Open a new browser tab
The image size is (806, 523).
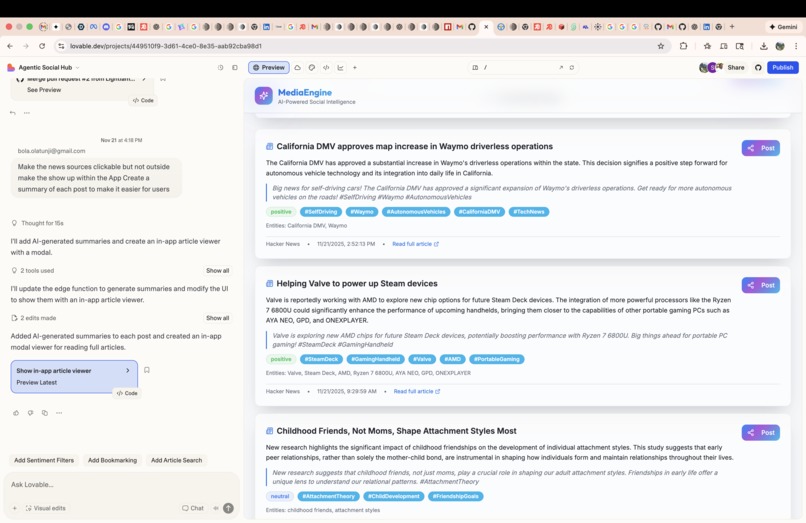pyautogui.click(x=732, y=27)
